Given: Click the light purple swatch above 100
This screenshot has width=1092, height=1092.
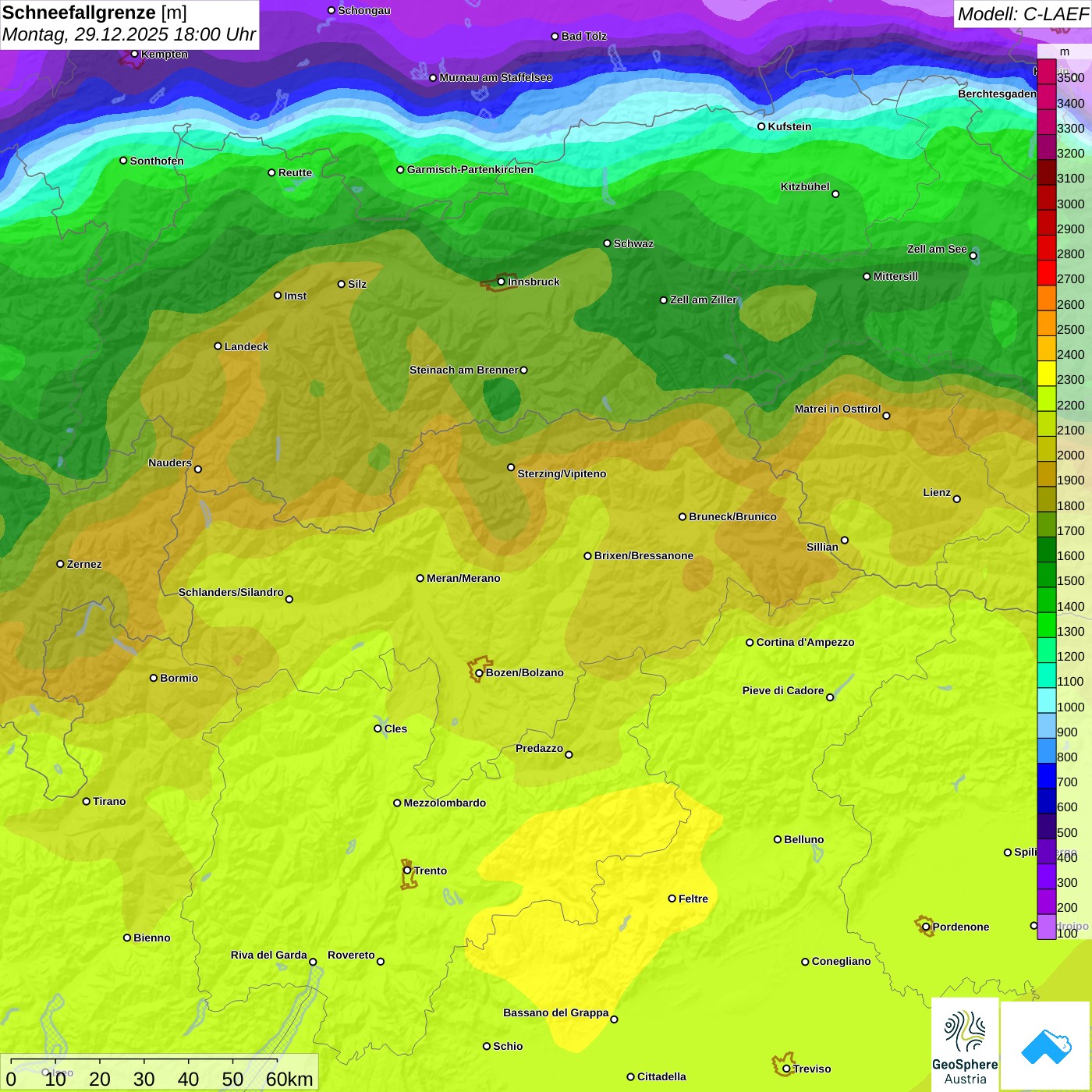Looking at the screenshot, I should 1046,927.
